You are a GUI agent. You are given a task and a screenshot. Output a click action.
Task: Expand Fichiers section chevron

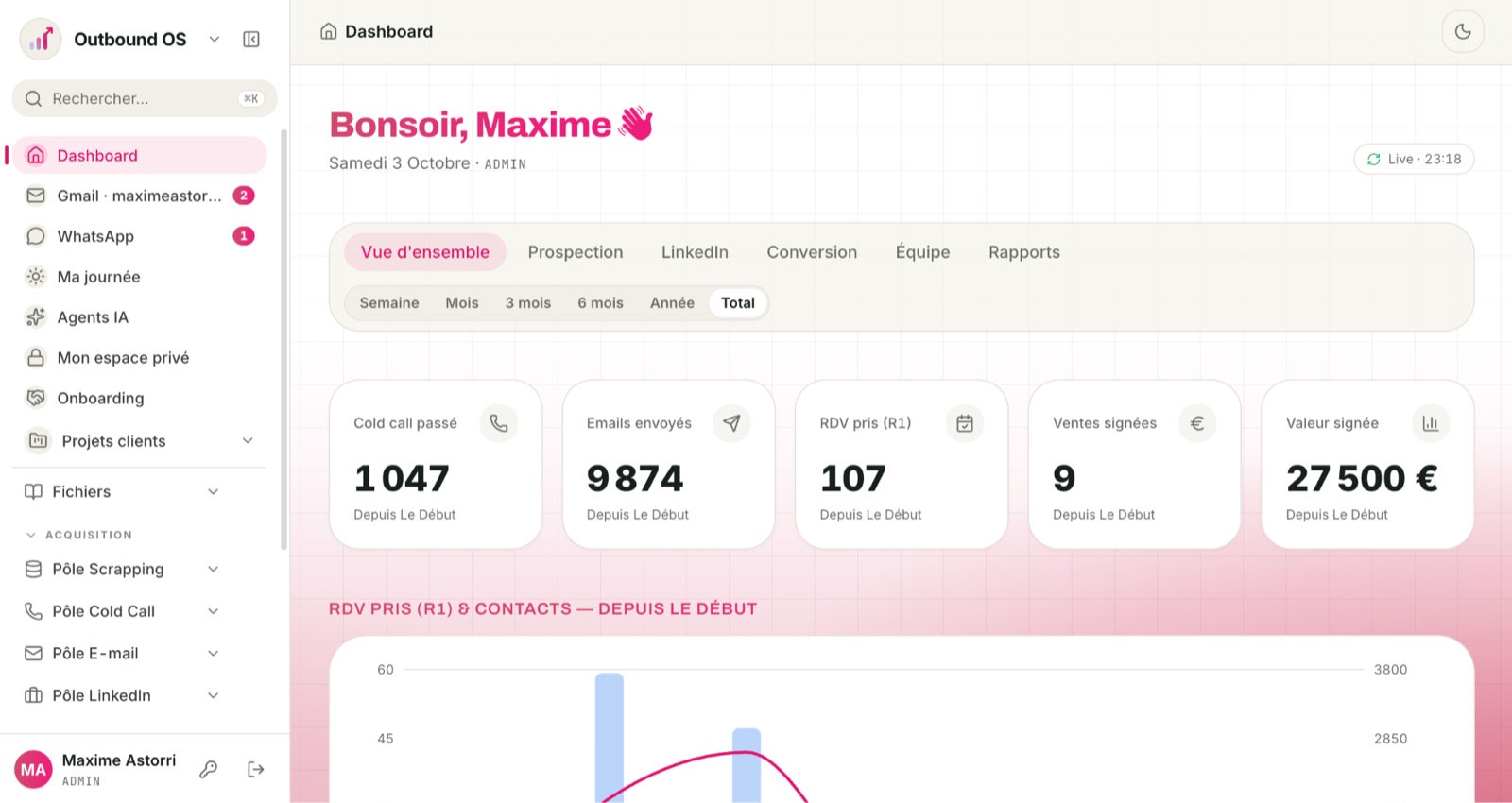(214, 492)
